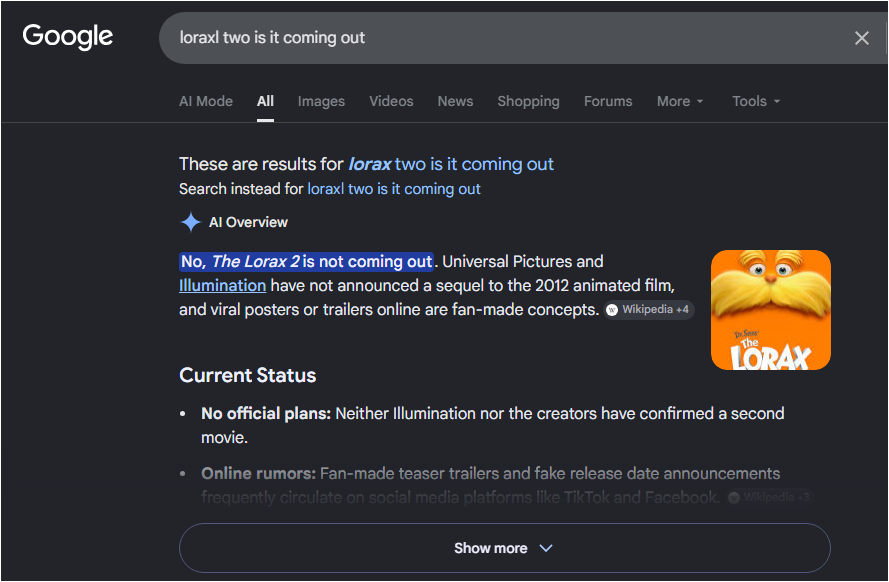This screenshot has width=889, height=582.
Task: Open corrected 'lorax two is it coming out' link
Action: [451, 164]
